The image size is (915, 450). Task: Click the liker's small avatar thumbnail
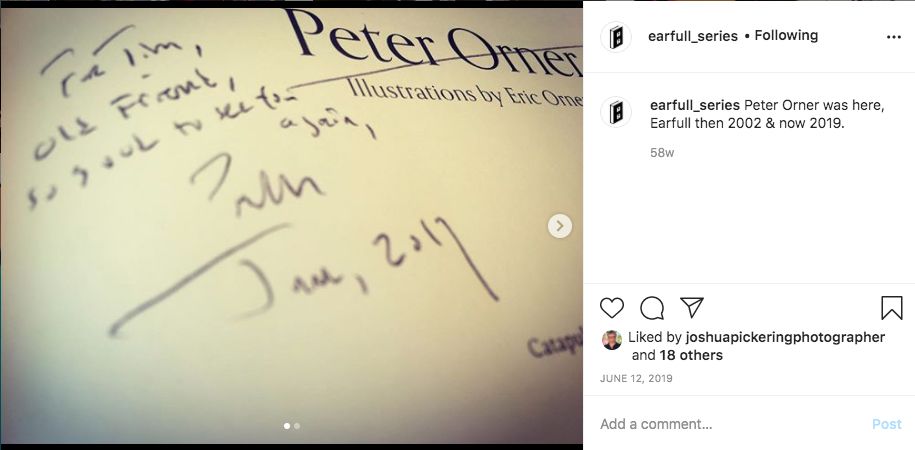tap(612, 340)
